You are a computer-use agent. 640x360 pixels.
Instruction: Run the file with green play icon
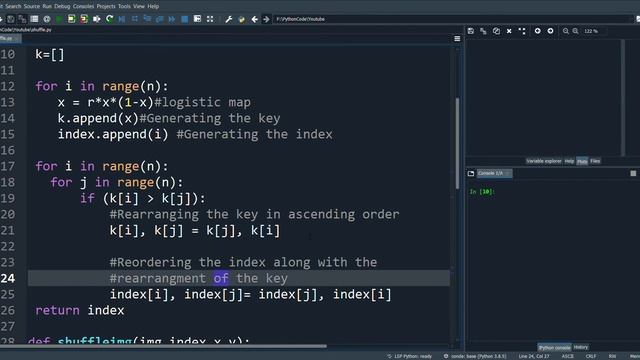tap(59, 19)
